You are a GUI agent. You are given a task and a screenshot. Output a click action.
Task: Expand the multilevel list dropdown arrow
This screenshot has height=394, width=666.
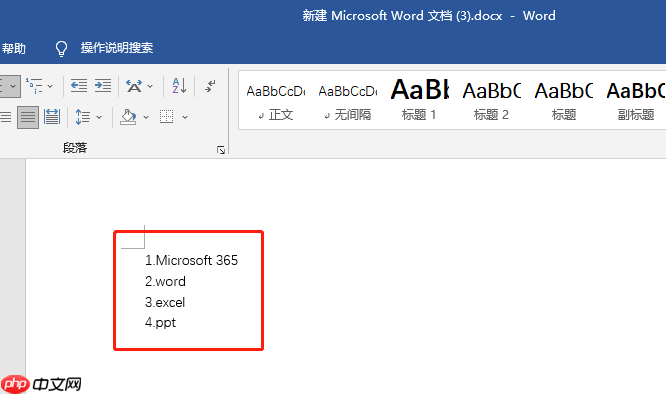click(50, 86)
